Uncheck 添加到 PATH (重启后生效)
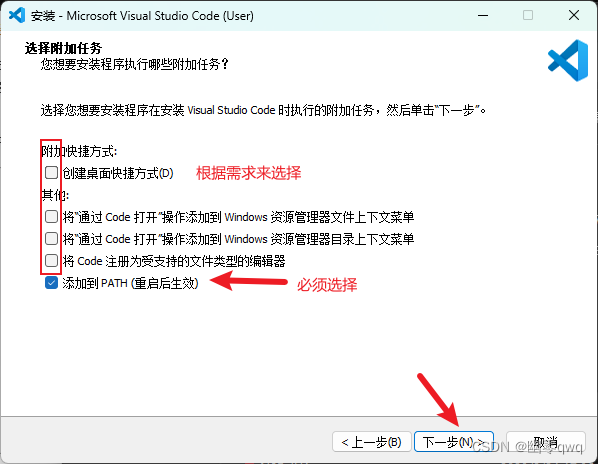 (x=51, y=283)
